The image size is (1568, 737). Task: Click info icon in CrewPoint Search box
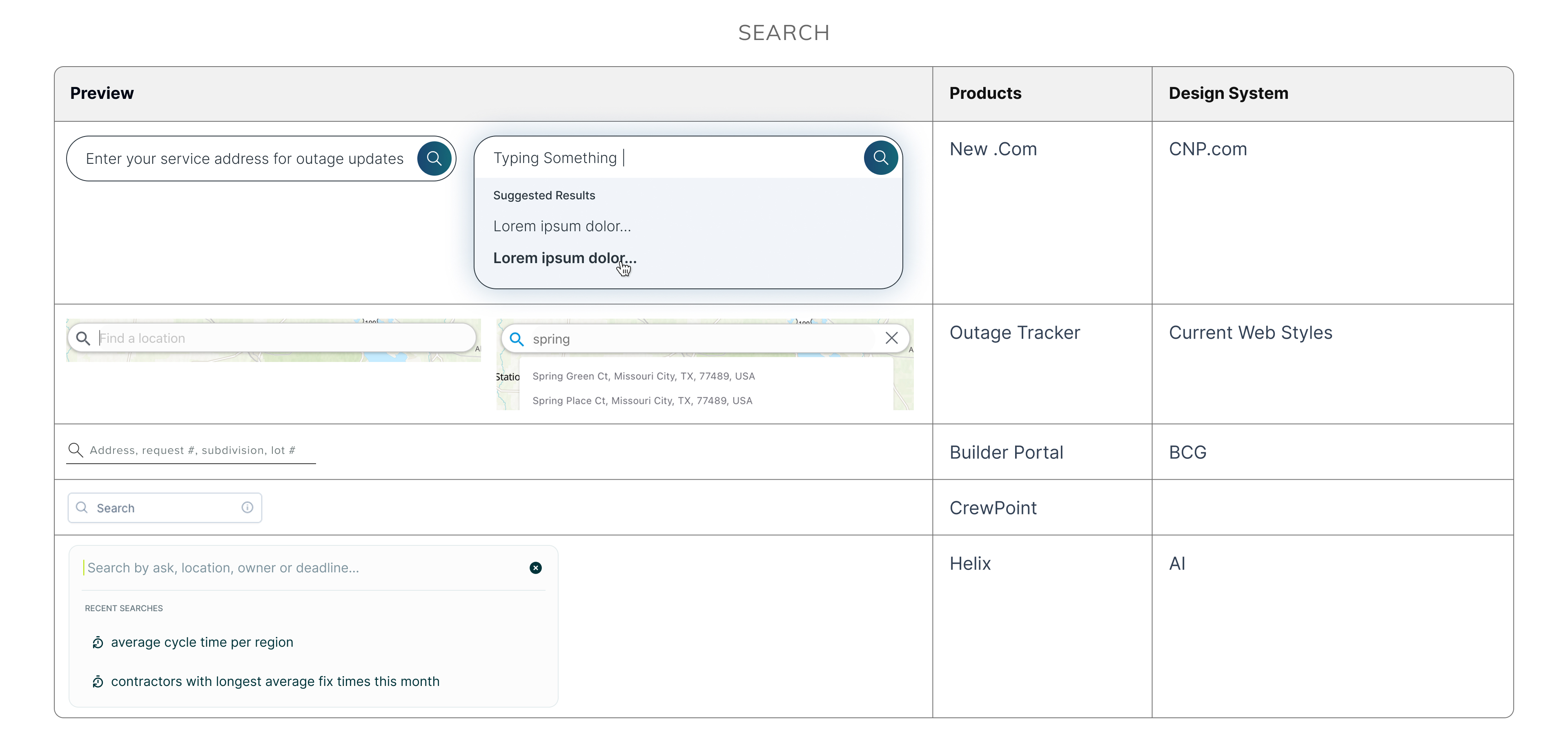point(247,507)
